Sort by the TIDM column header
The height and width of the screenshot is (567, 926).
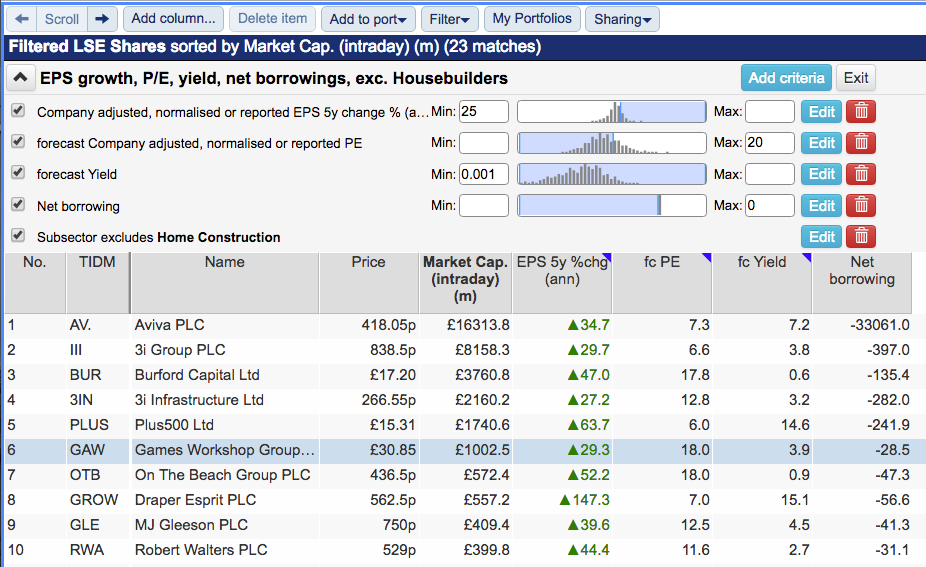tap(97, 282)
